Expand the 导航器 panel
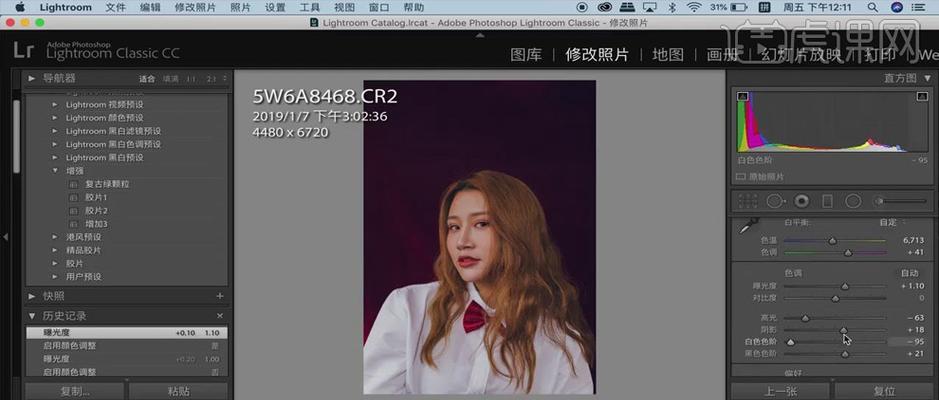The image size is (939, 400). pyautogui.click(x=32, y=78)
